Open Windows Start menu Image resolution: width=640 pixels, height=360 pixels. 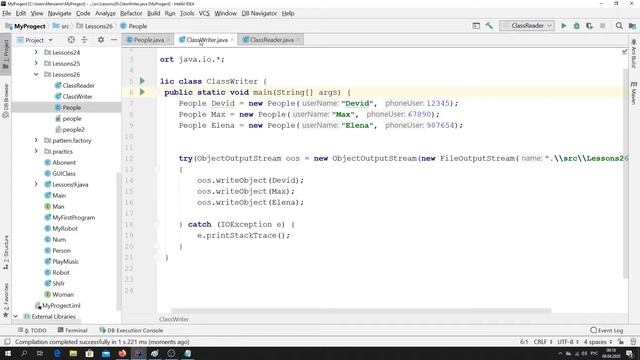click(x=8, y=353)
